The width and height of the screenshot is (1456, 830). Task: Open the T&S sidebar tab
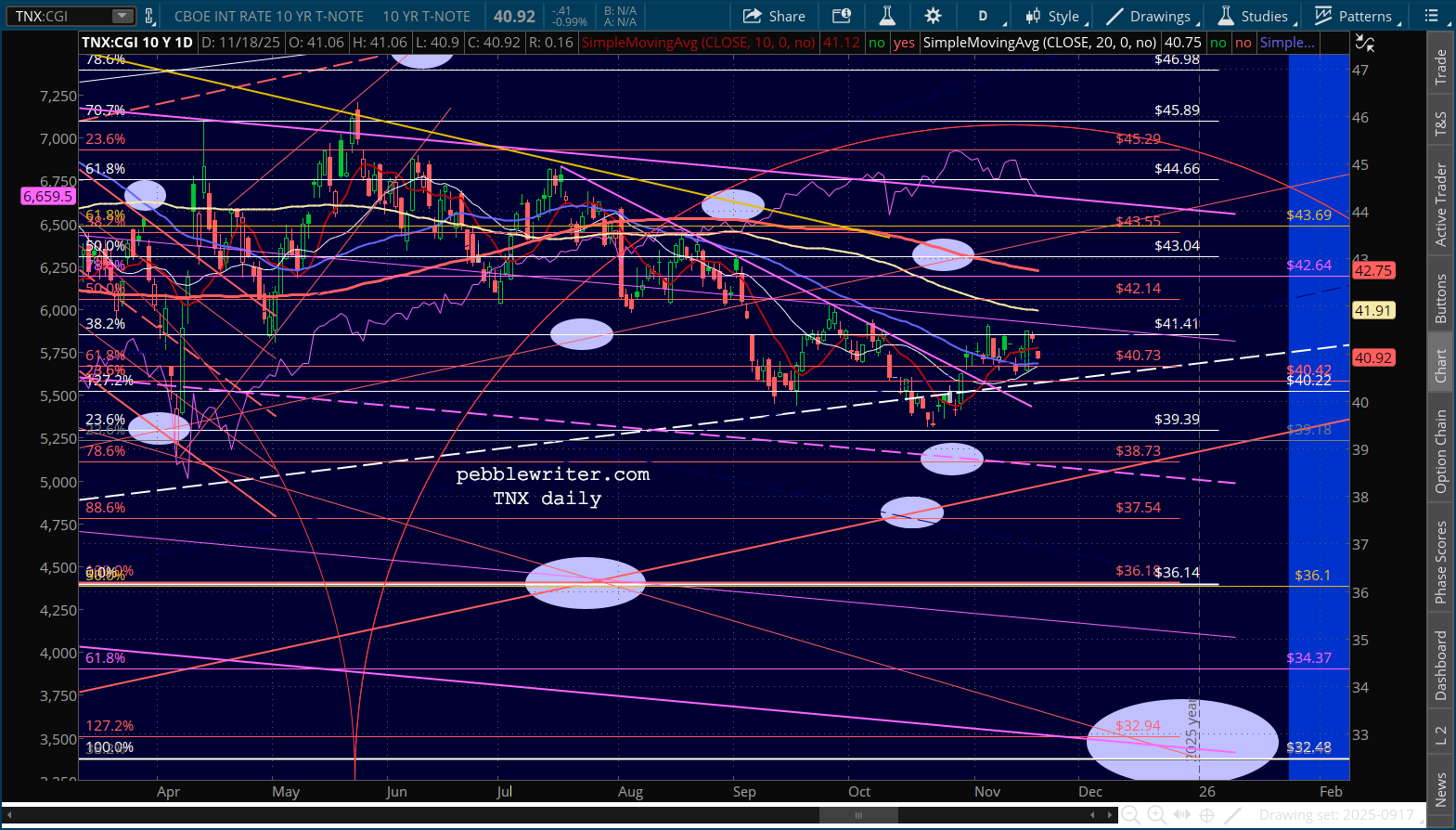(1441, 123)
